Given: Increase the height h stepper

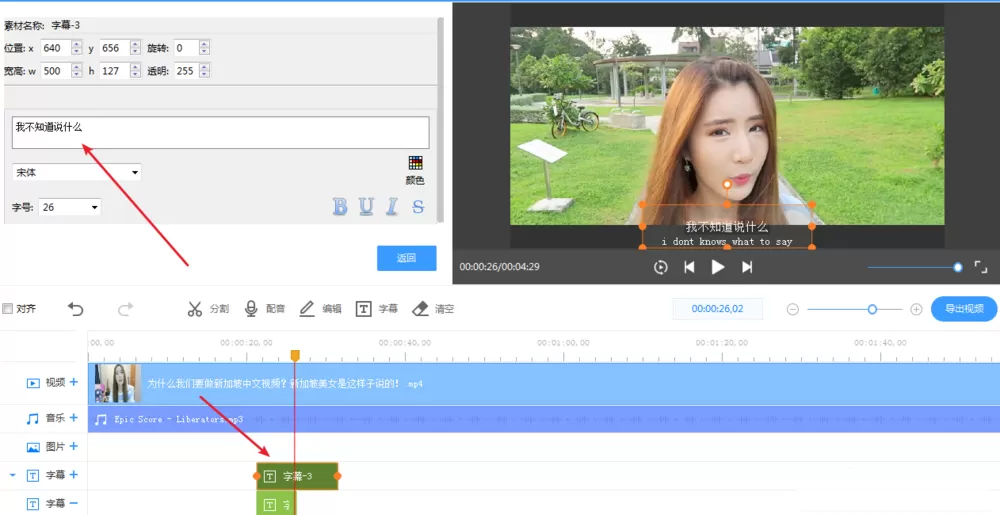Looking at the screenshot, I should [x=135, y=67].
